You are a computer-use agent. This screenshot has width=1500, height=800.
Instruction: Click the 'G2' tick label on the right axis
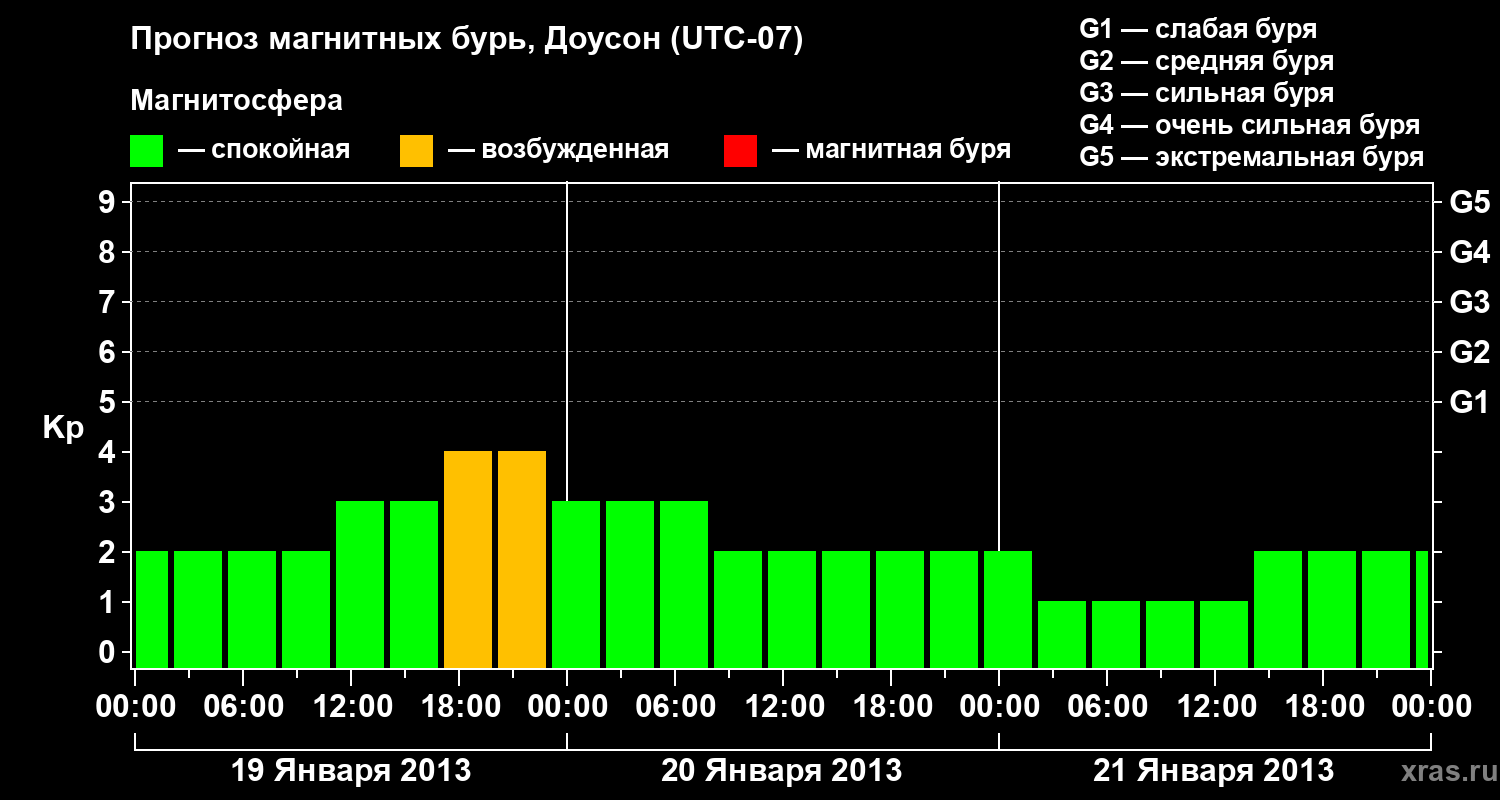[x=1470, y=352]
